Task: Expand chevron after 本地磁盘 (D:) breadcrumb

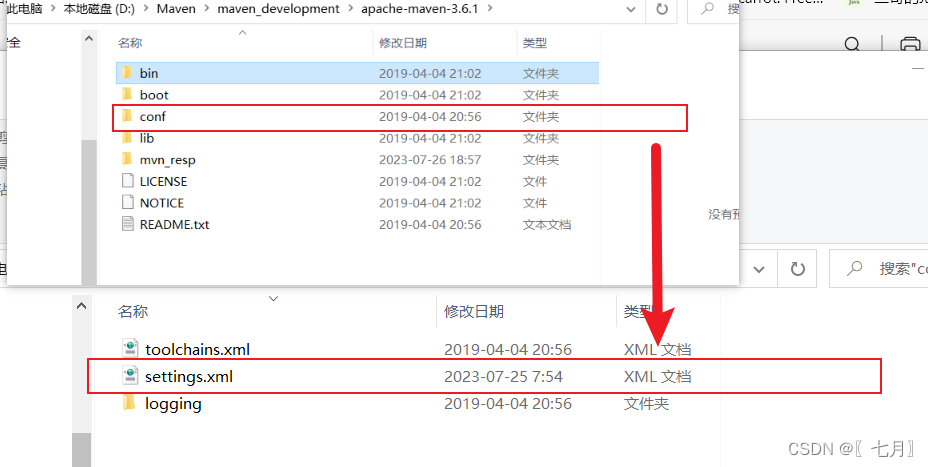Action: (x=146, y=9)
